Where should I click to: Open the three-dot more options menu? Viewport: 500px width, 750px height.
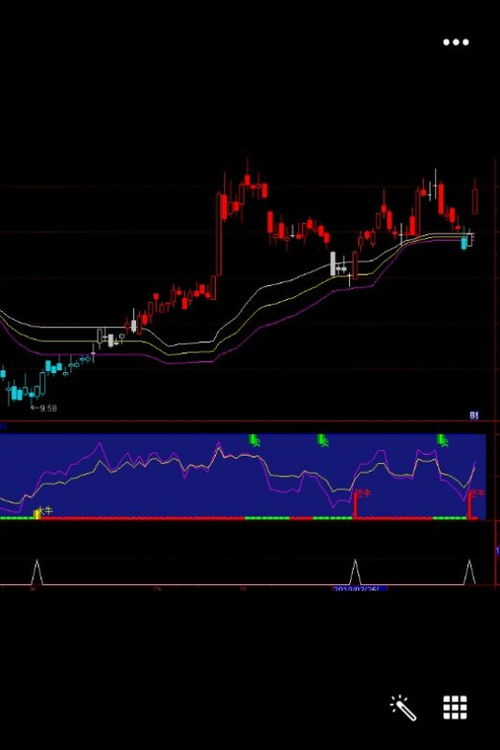coord(456,42)
